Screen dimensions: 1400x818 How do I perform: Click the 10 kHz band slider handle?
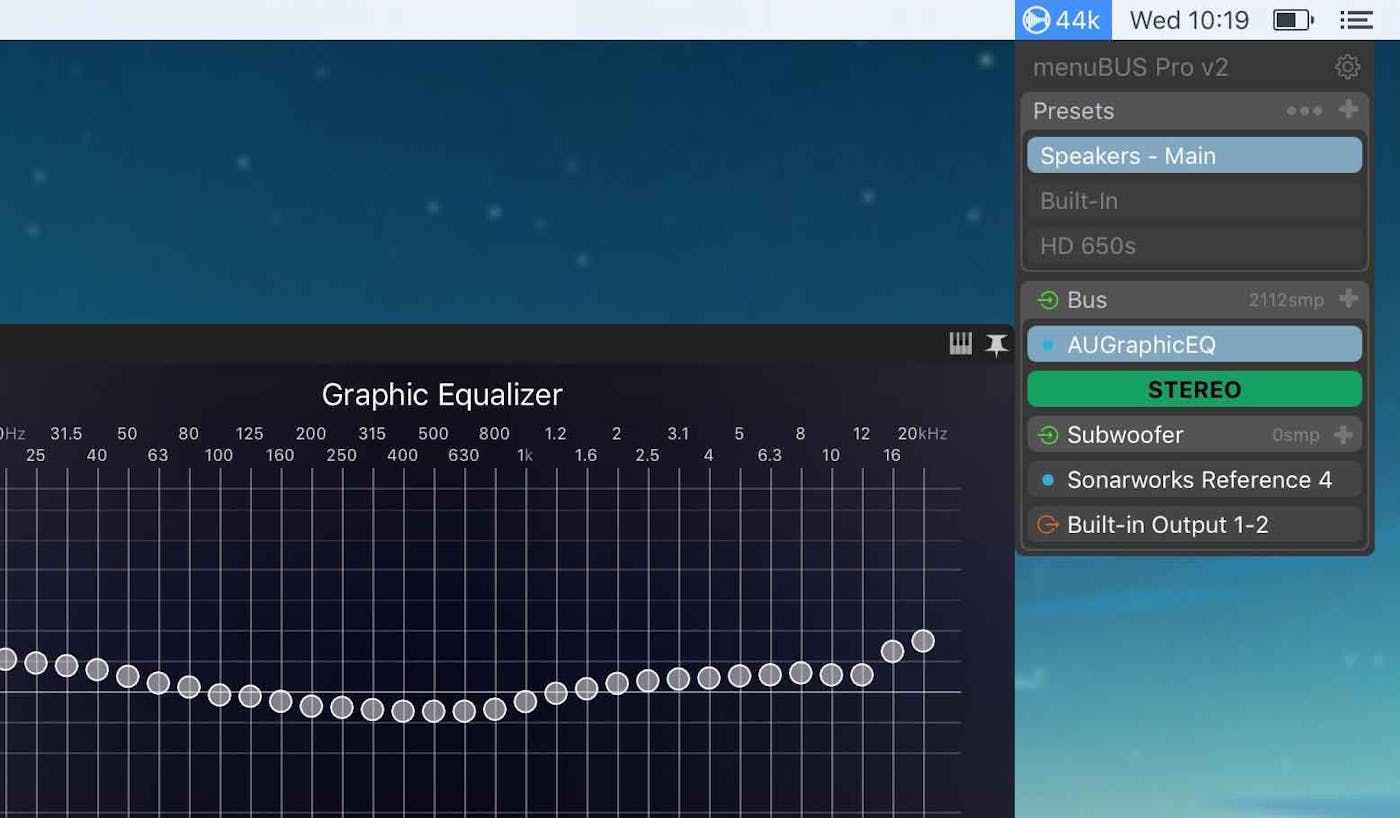(x=831, y=675)
